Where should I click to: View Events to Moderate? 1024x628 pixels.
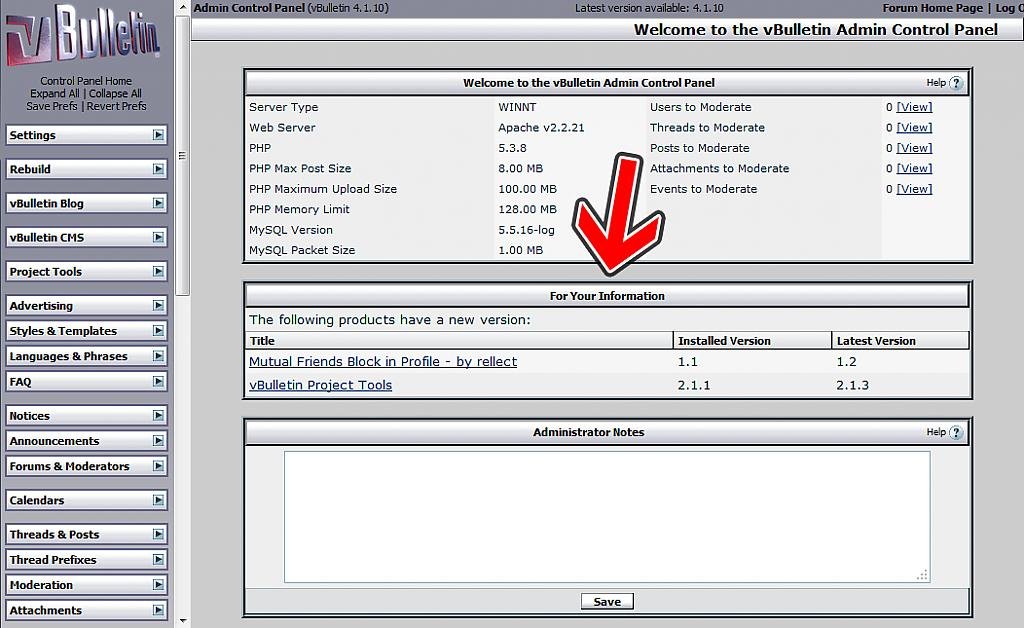(x=914, y=189)
